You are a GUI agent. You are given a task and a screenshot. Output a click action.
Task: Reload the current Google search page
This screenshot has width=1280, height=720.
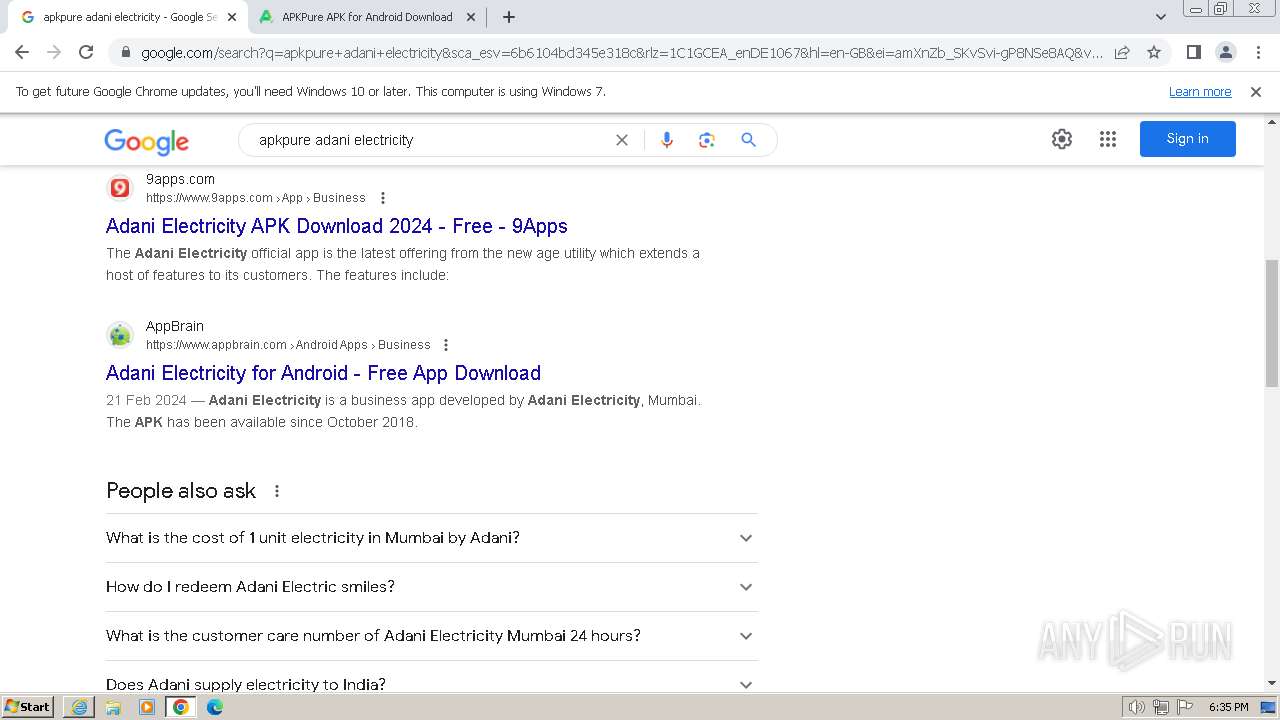coord(86,52)
